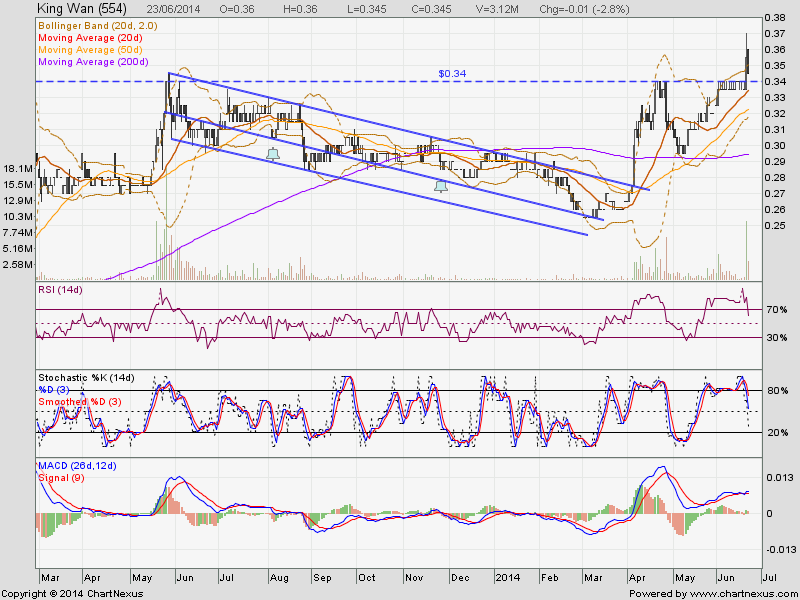The image size is (800, 600).
Task: Click the Aug month on time axis
Action: pos(279,579)
